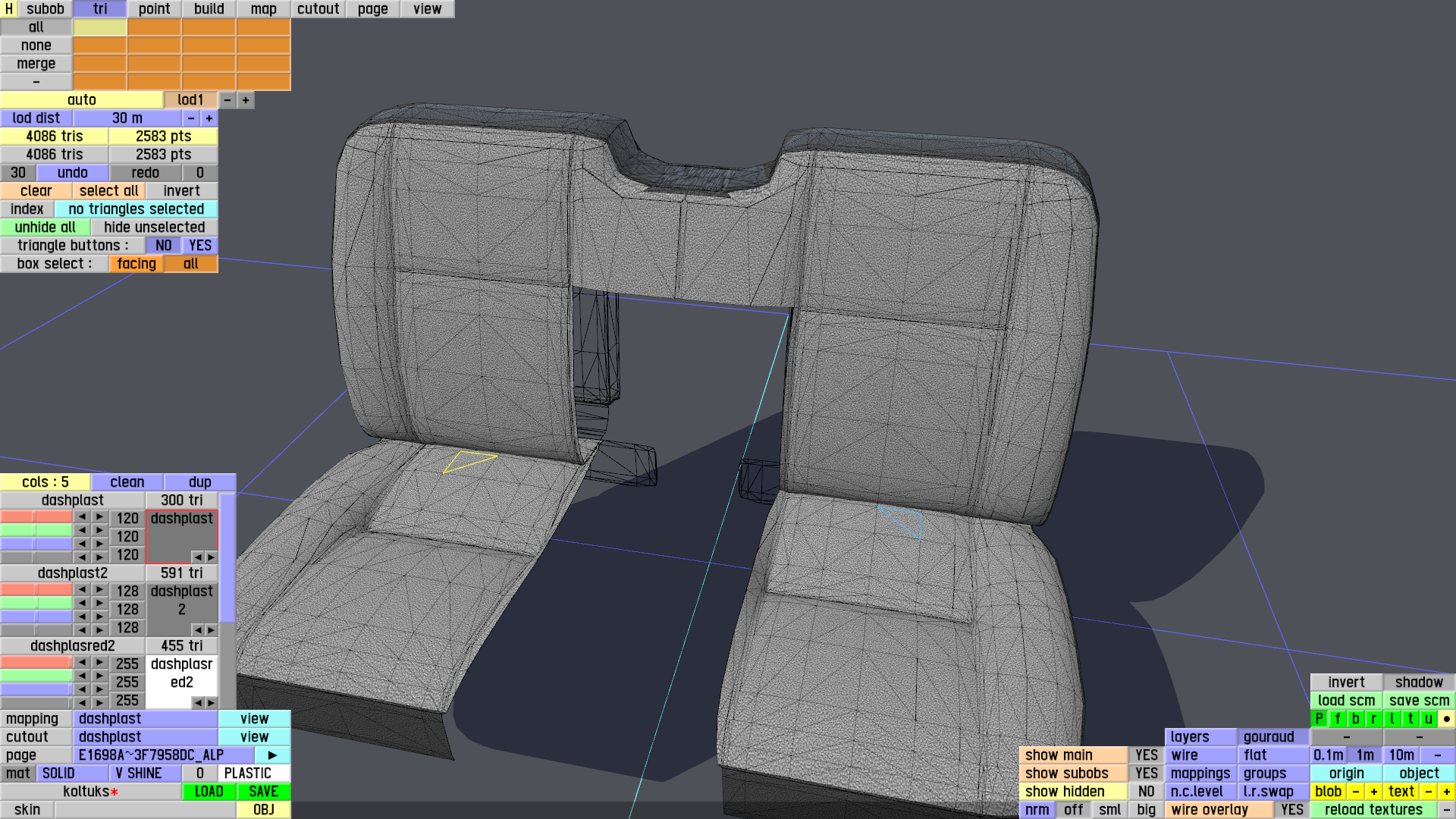The image size is (1456, 819).
Task: Switch to the map tab
Action: (263, 9)
